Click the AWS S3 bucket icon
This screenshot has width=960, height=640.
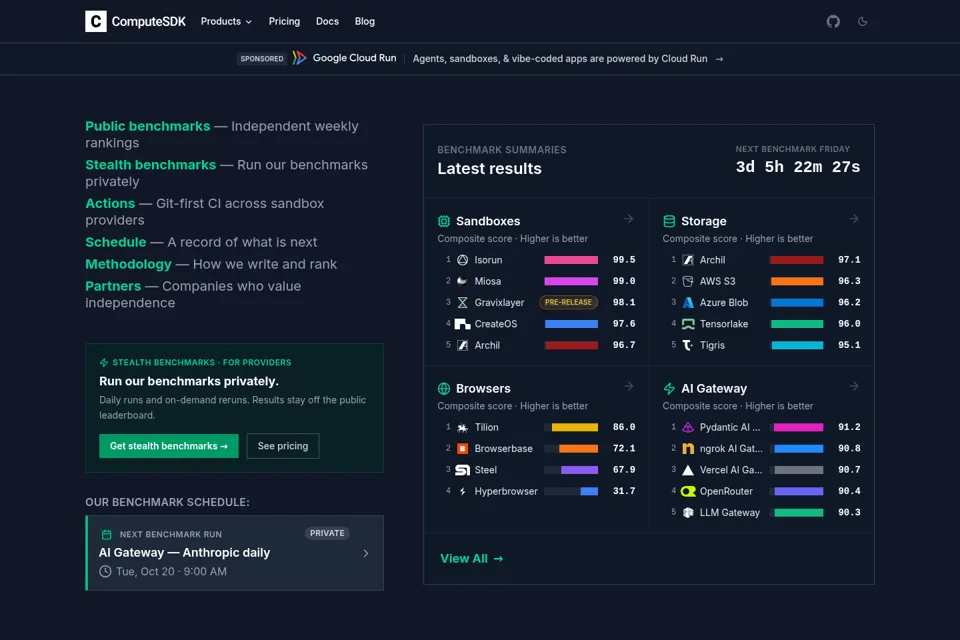click(688, 281)
